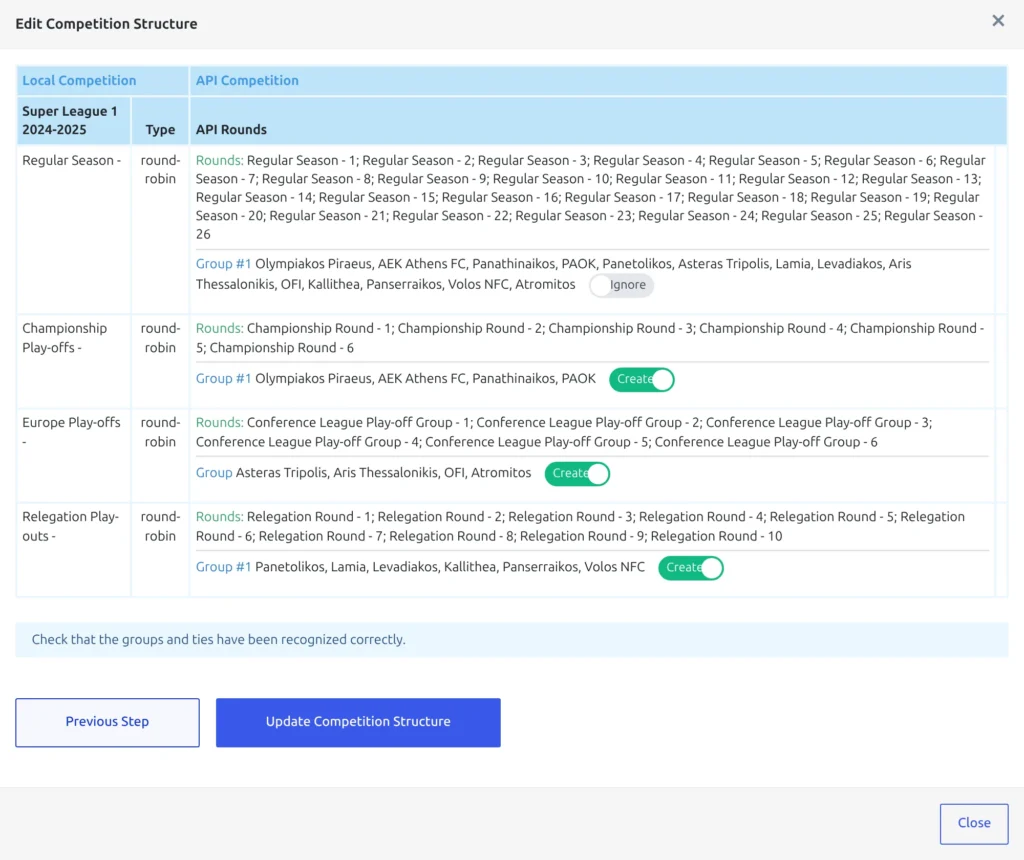Screen dimensions: 1024x860
Task: Click team list Asteras Tripolis, Aris Thessalonikis, OFI
Action: pyautogui.click(x=383, y=473)
